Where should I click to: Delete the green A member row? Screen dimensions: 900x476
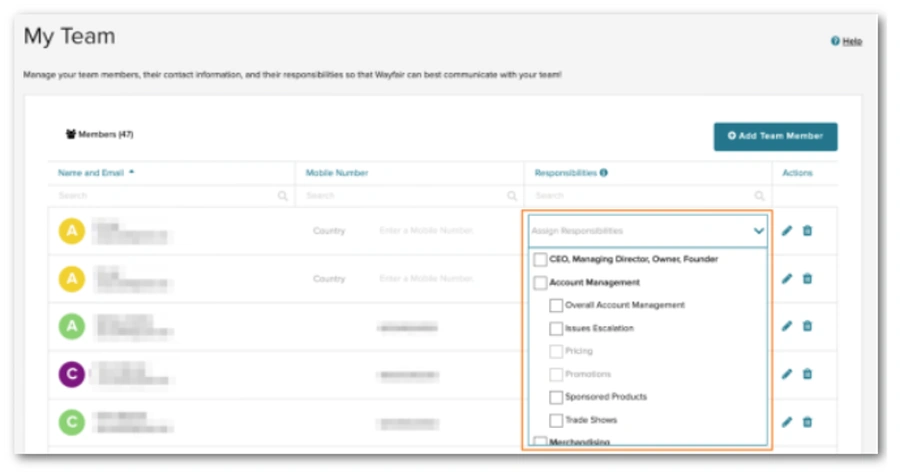coord(808,326)
